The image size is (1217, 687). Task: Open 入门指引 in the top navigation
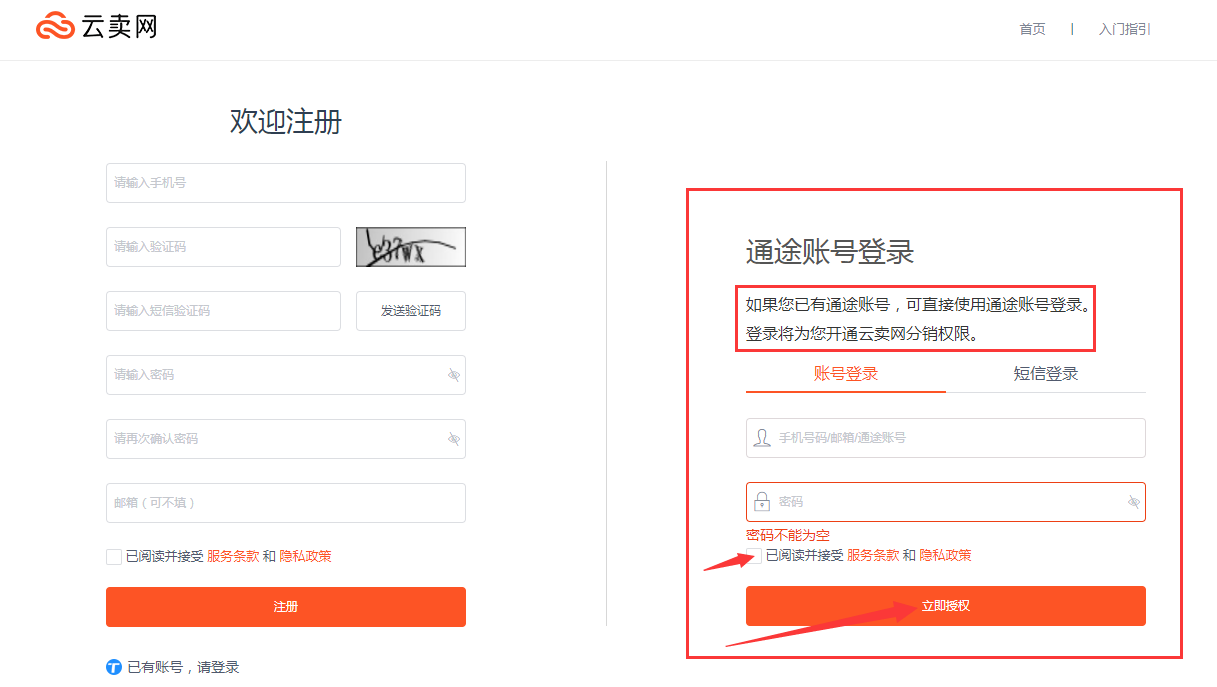(x=1124, y=29)
